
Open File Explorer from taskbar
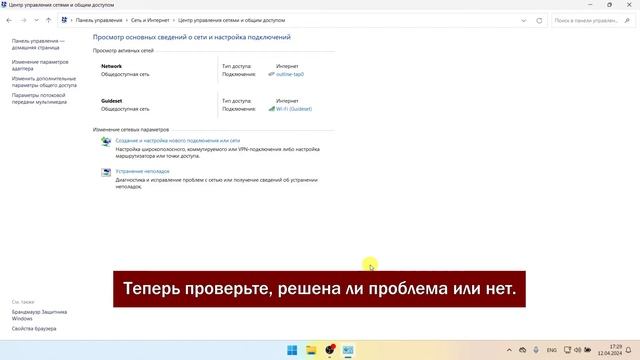[311, 350]
